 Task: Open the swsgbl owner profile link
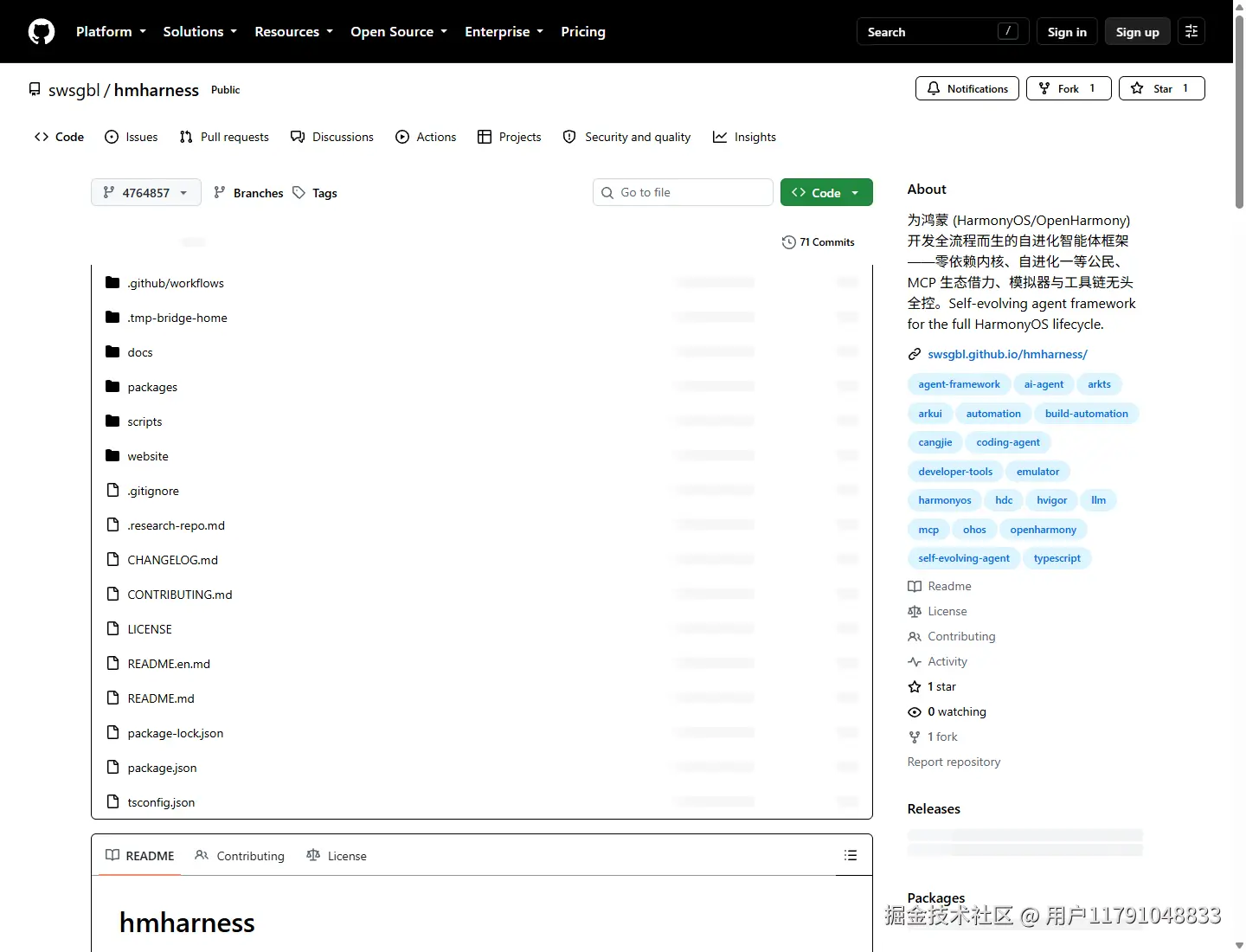click(x=74, y=90)
